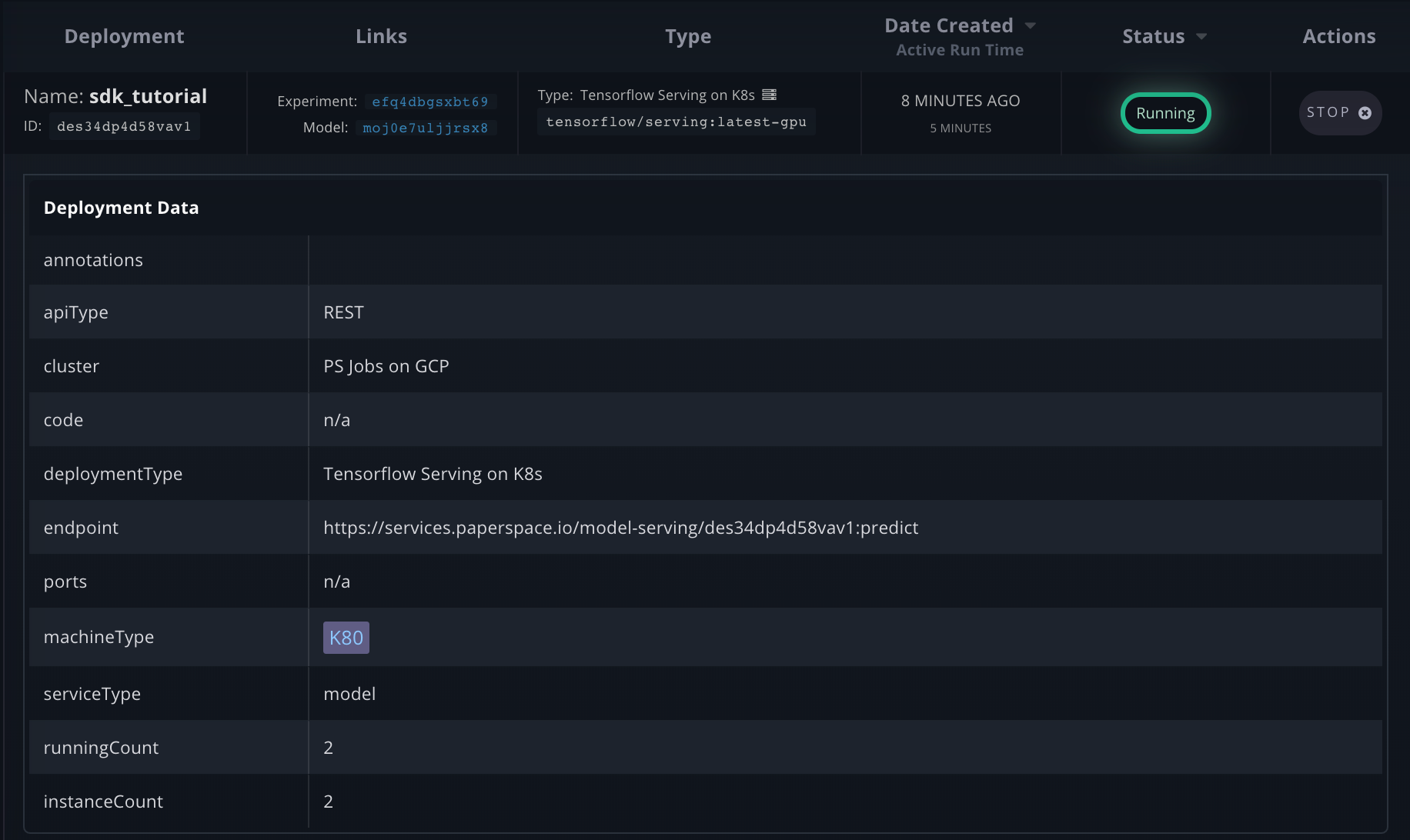Viewport: 1410px width, 840px height.
Task: Open the model link moj0e7uljjrsx8
Action: point(425,128)
